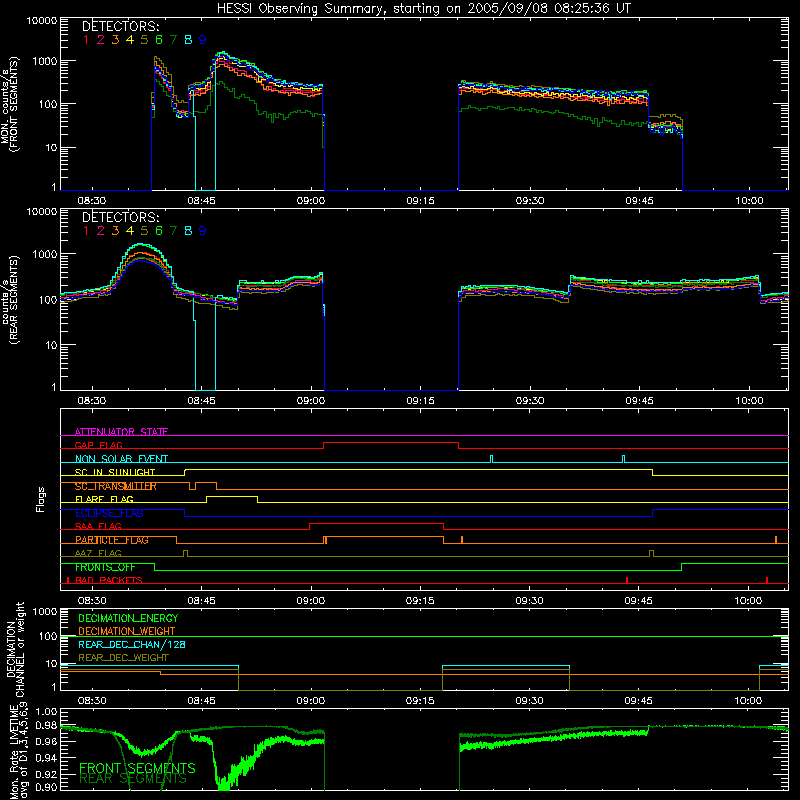Screen dimensions: 800x800
Task: Click the HESSI Observing Summary title text
Action: point(424,9)
